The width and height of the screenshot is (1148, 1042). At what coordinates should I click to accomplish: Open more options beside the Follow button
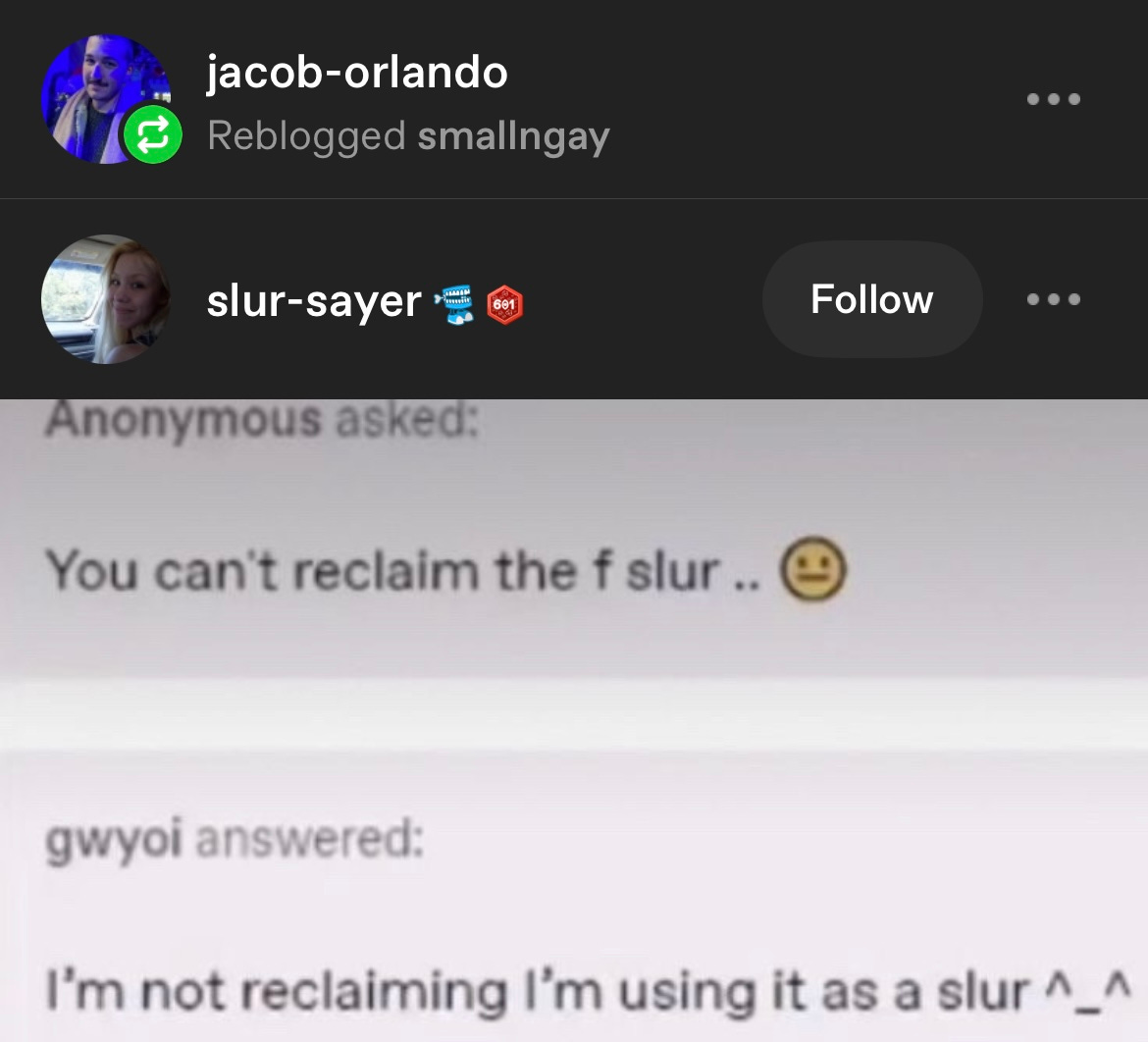[x=1053, y=298]
